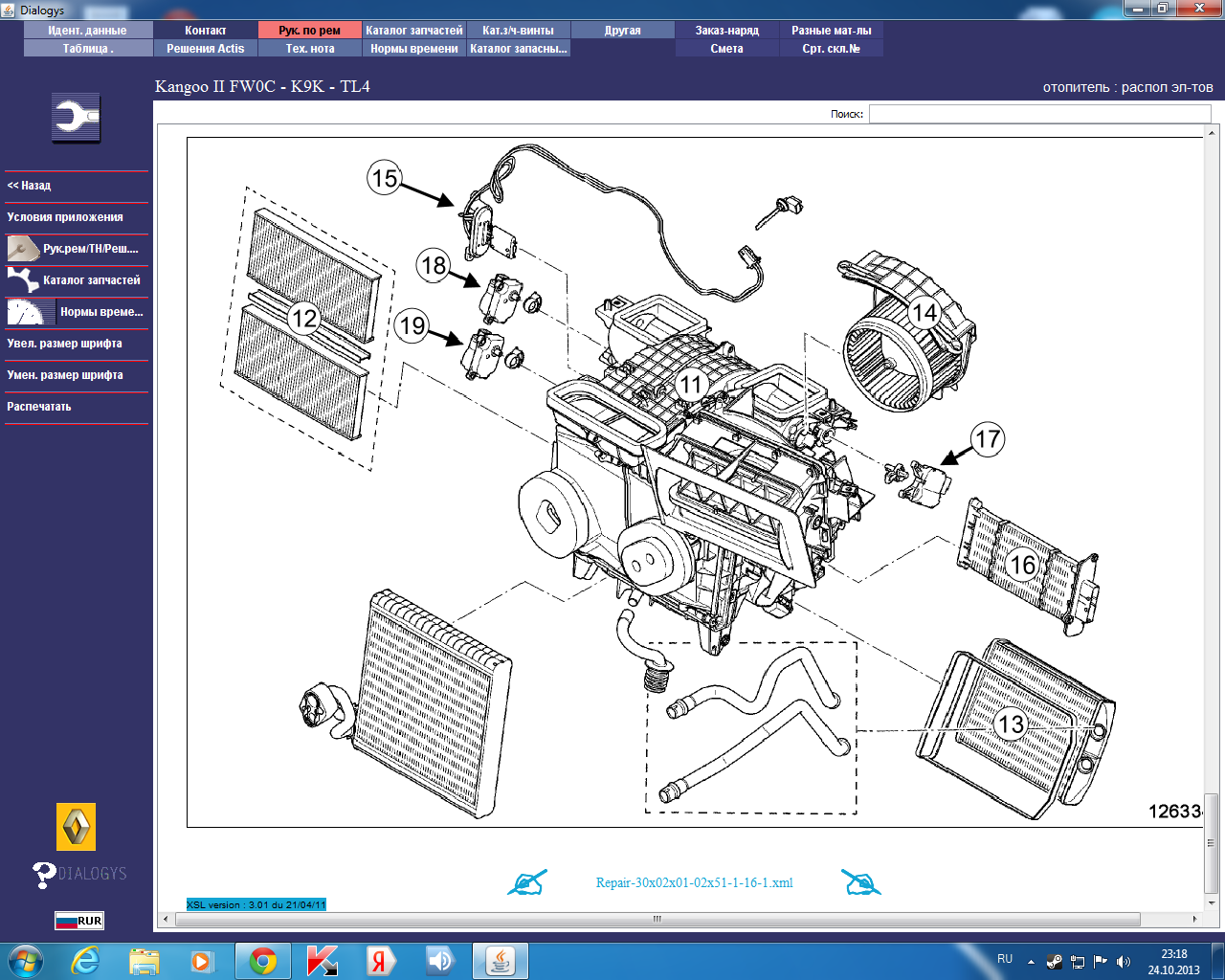Open the Таблица . tab
This screenshot has width=1225, height=980.
[x=87, y=49]
